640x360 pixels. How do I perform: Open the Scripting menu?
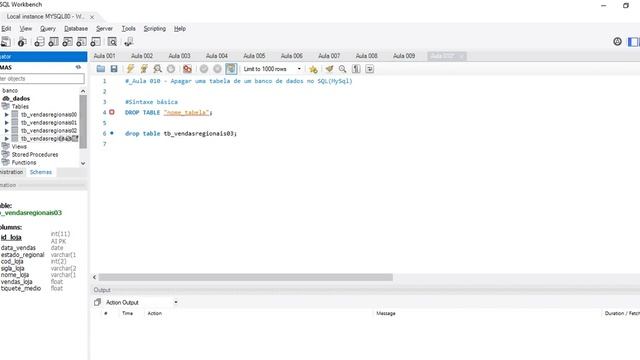pos(155,29)
